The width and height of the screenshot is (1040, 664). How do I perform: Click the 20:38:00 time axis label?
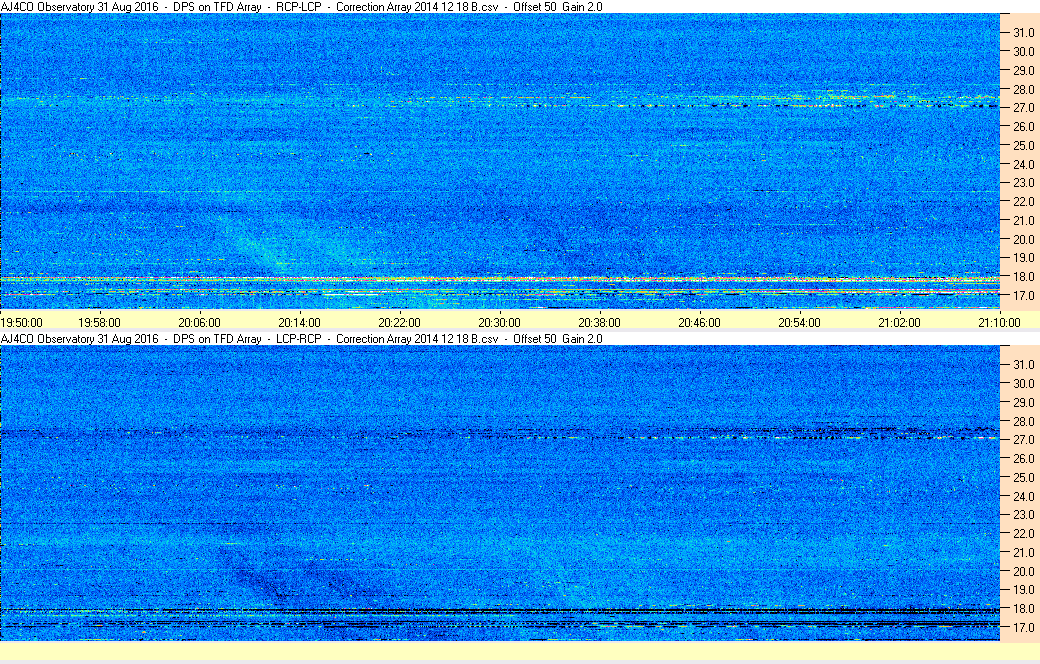600,323
